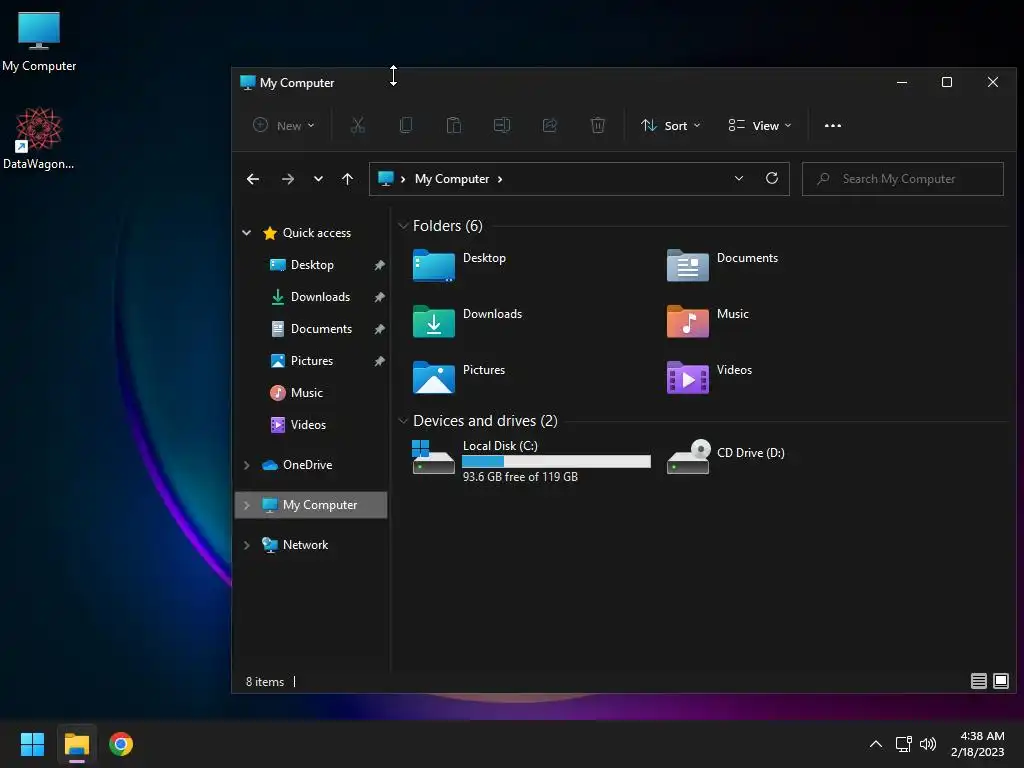Open Pictures in Quick access sidebar

pos(312,360)
